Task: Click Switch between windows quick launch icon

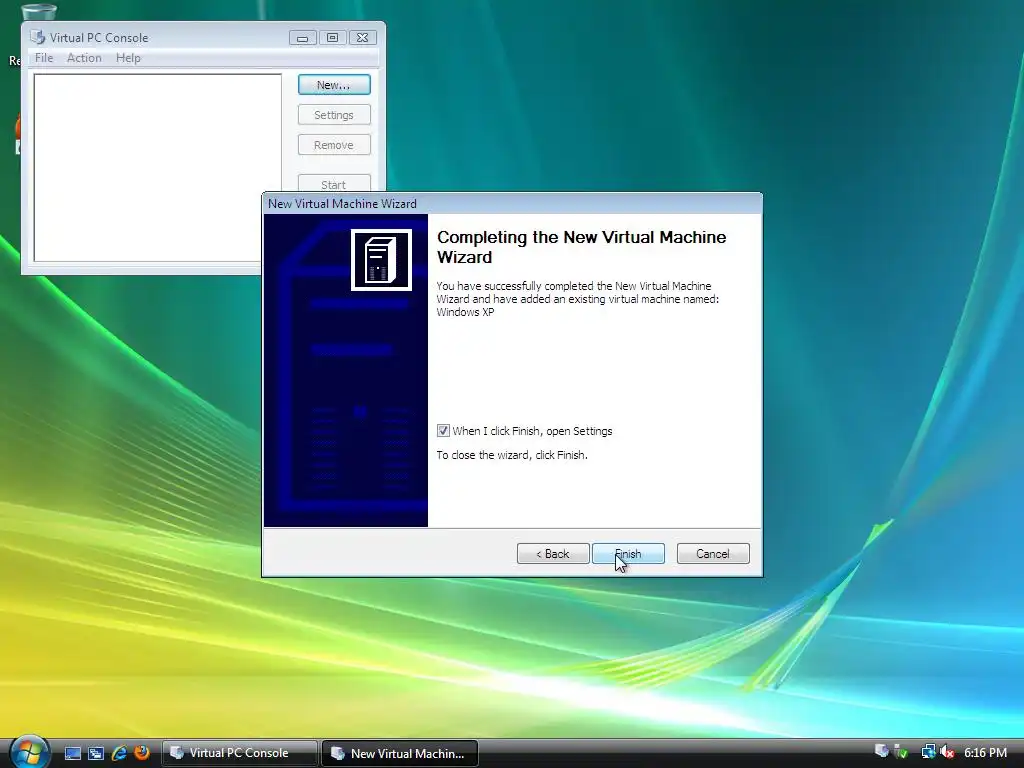Action: (96, 753)
